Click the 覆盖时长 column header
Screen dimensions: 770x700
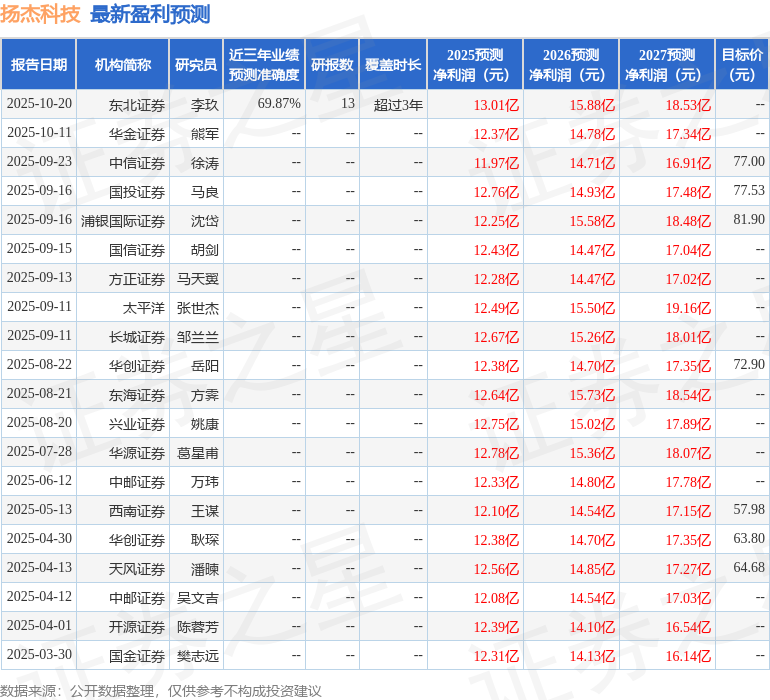coord(393,65)
